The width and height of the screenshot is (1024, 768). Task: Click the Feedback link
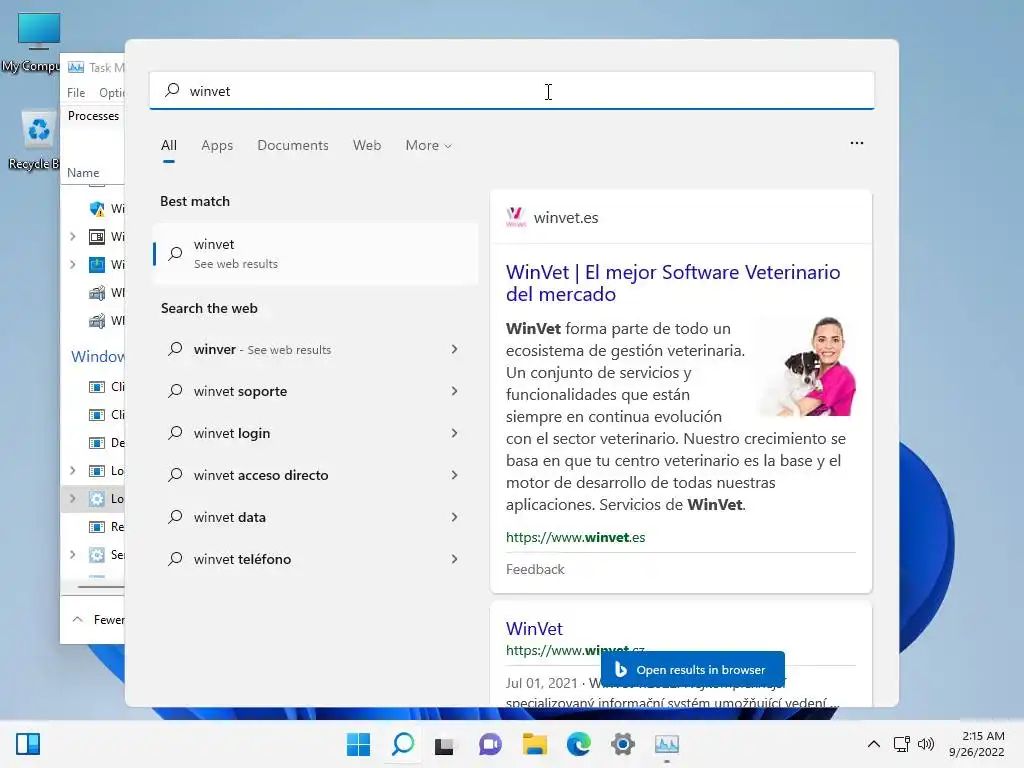[x=535, y=569]
